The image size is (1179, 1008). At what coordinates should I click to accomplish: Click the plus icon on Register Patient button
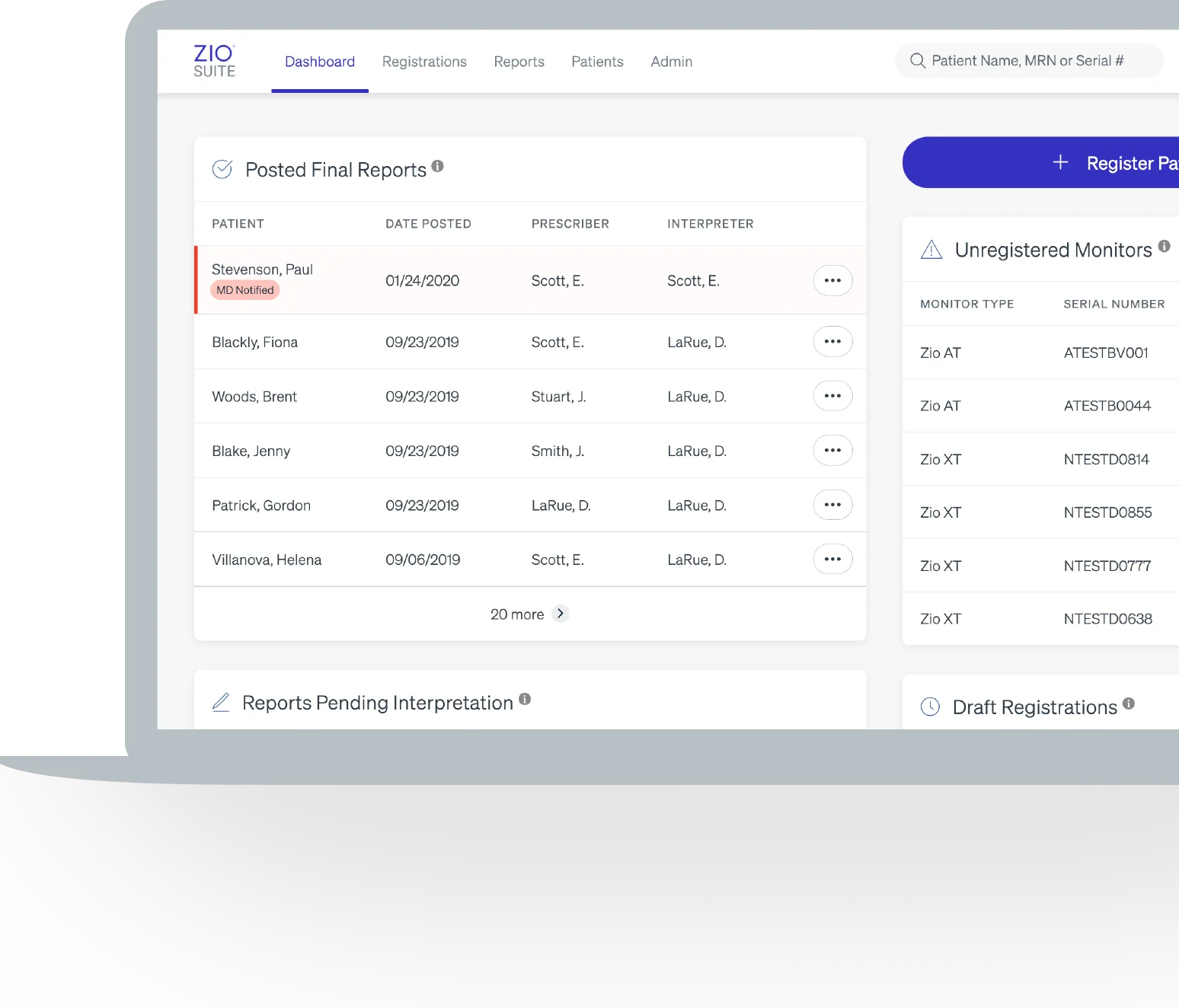(x=1060, y=162)
